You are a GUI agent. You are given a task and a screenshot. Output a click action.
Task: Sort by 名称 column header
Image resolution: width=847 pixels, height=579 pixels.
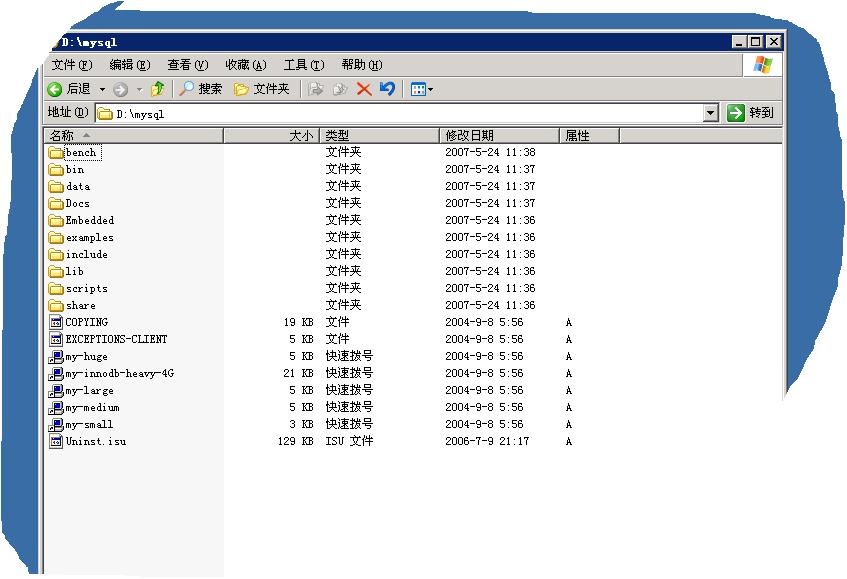pos(133,136)
